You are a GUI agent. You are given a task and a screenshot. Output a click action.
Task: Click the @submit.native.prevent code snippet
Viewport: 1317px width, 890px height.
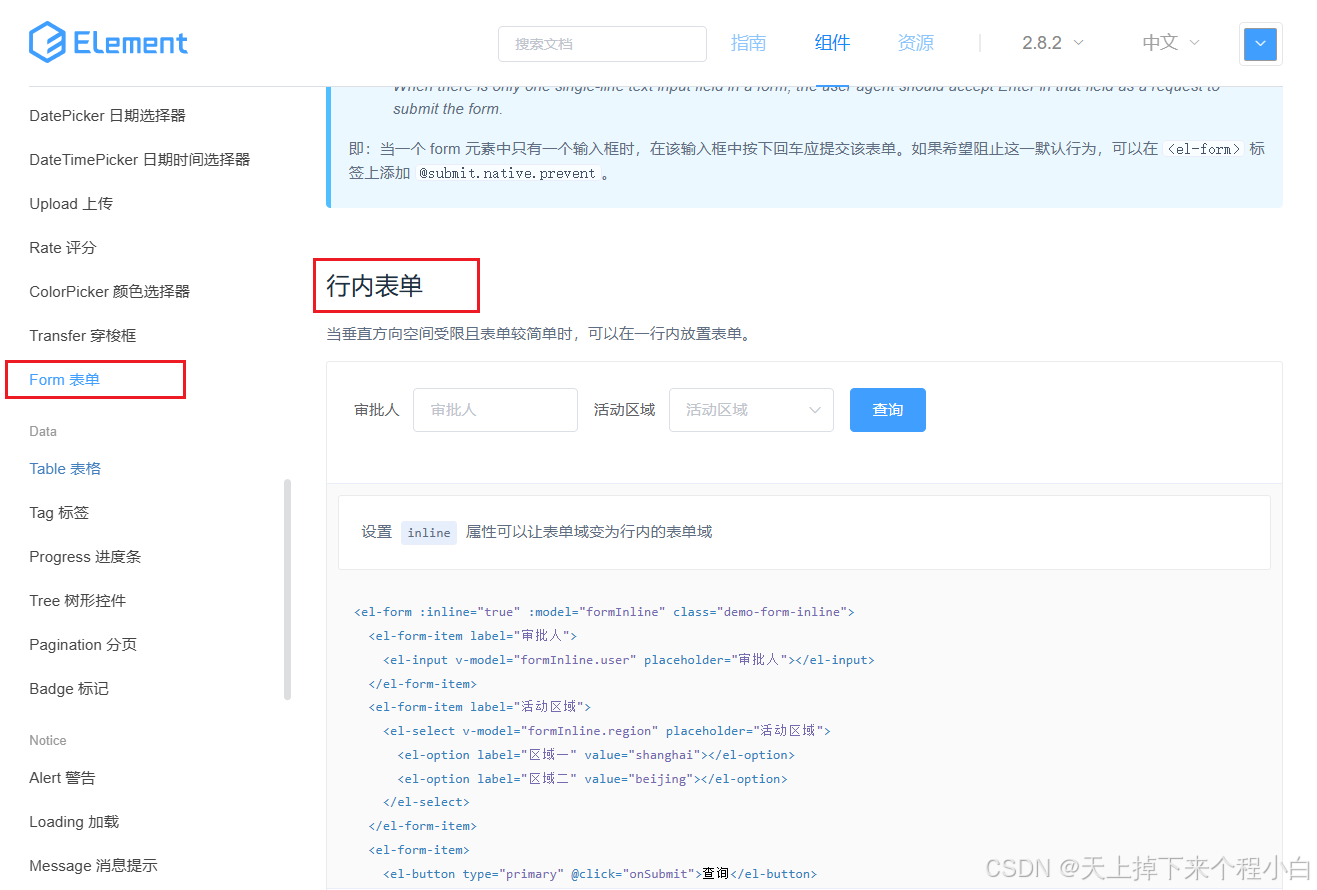pos(507,173)
